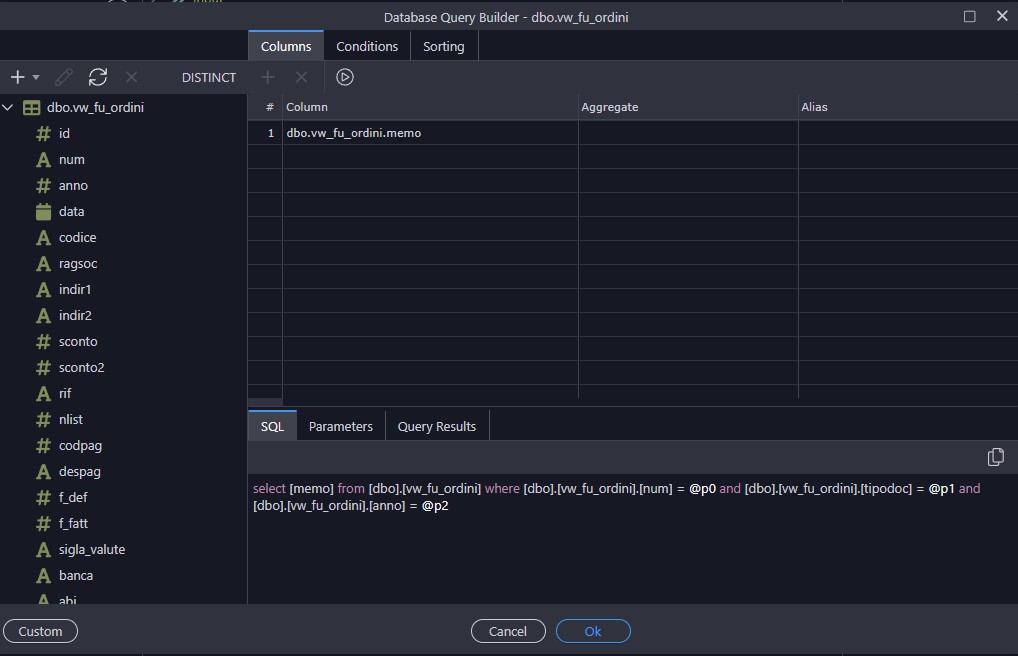
Task: Click the add table plus icon
Action: coord(17,77)
